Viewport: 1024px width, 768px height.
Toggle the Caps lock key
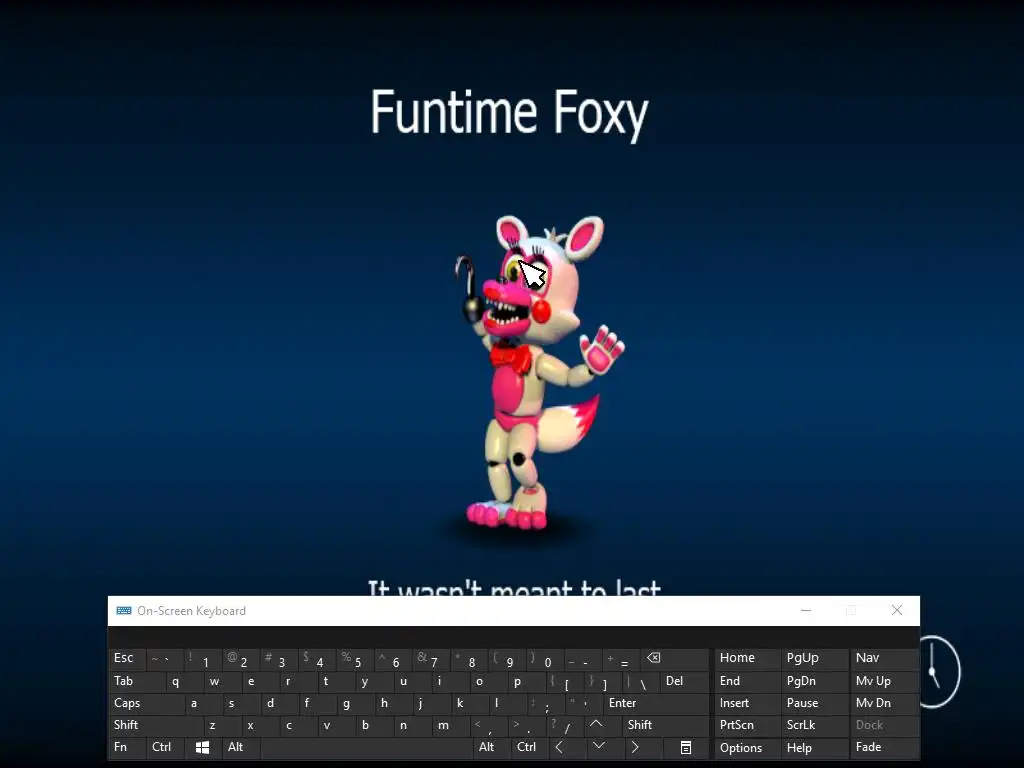(145, 703)
